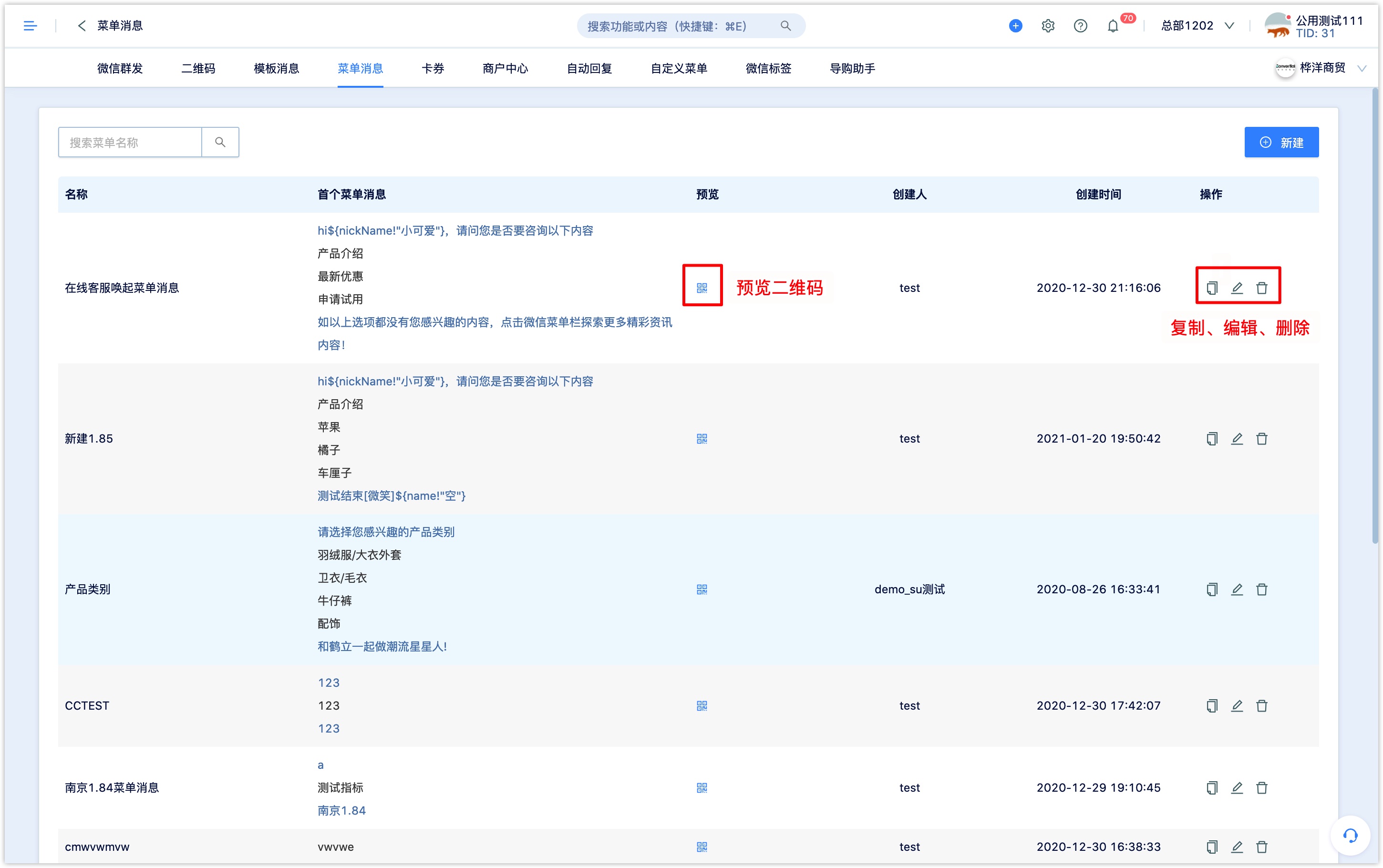Delete the 新建1.85 menu message
Image resolution: width=1383 pixels, height=868 pixels.
[1261, 439]
